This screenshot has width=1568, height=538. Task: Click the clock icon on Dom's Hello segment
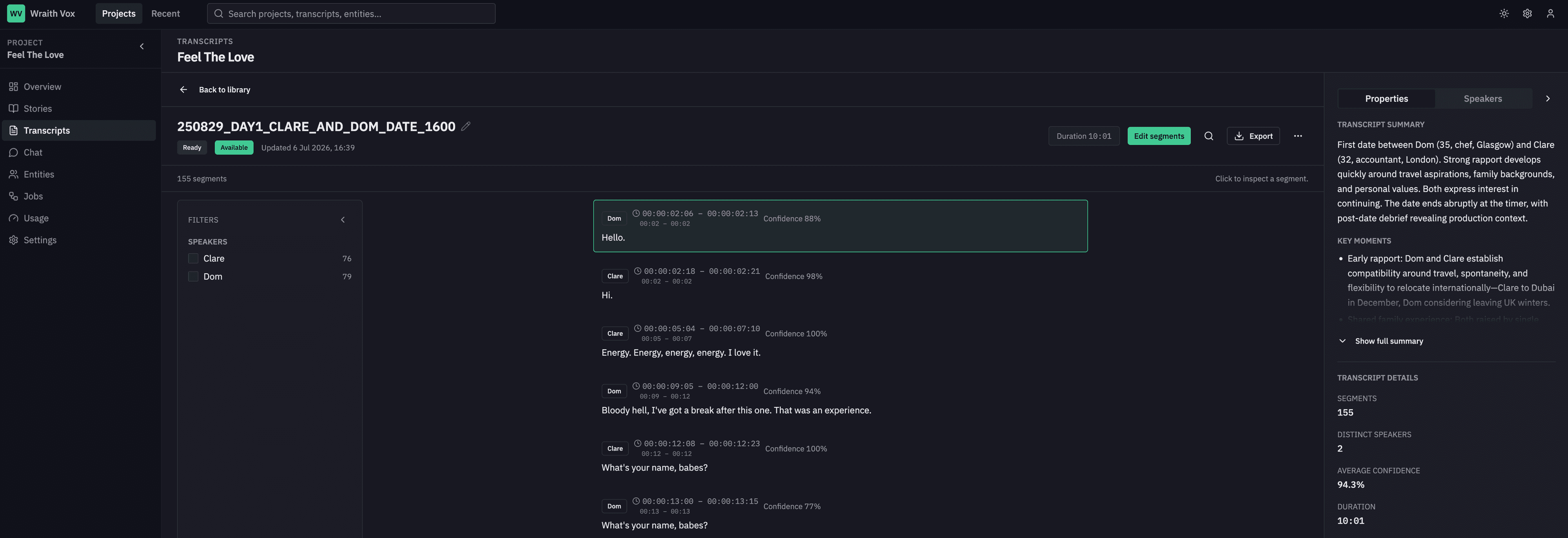coord(636,213)
